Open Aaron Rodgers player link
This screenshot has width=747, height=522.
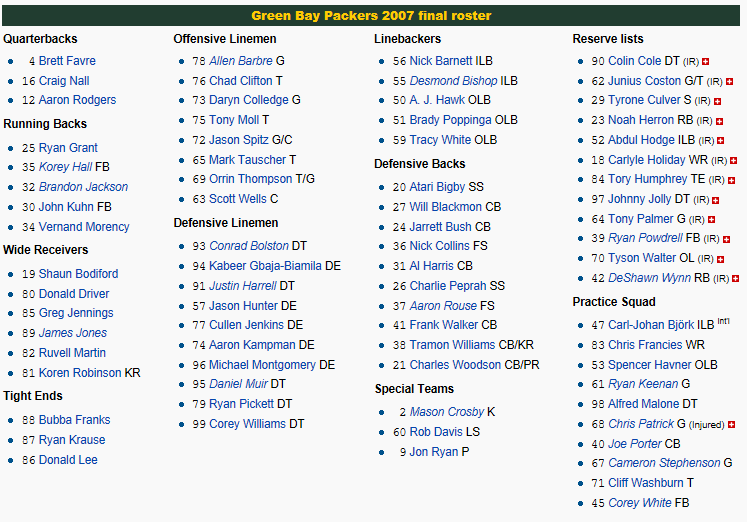(x=77, y=100)
